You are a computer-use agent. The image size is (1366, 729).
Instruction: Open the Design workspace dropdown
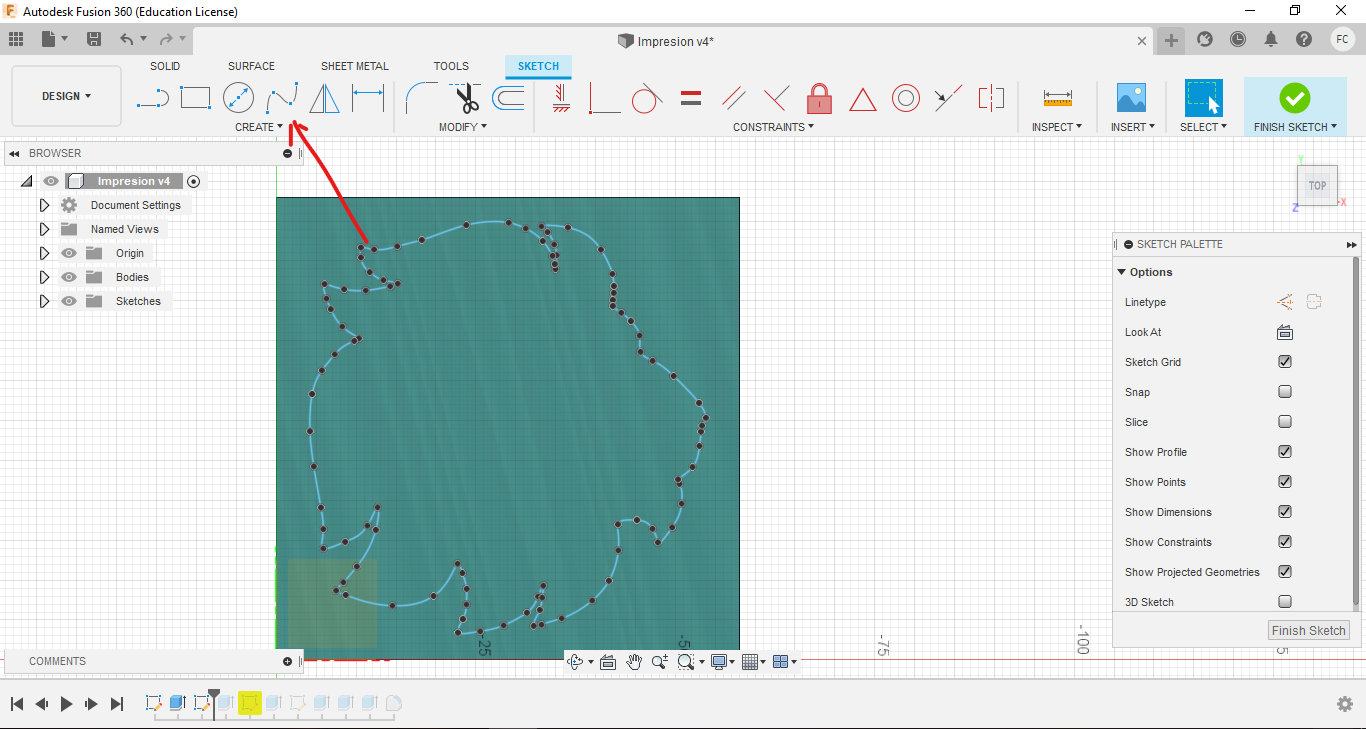(66, 96)
